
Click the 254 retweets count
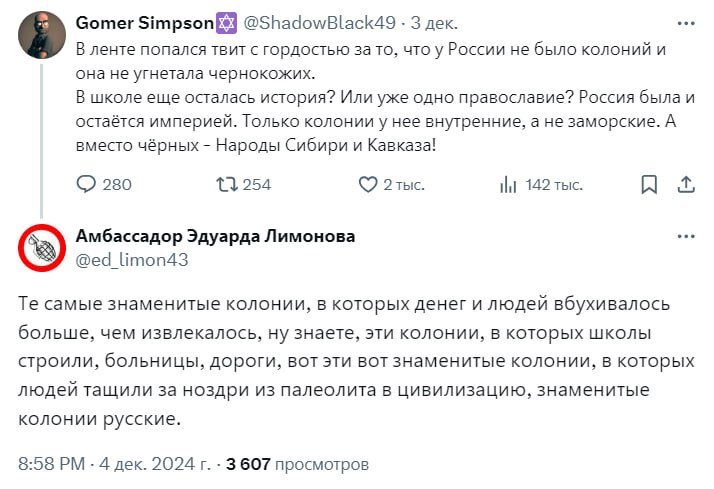[257, 184]
